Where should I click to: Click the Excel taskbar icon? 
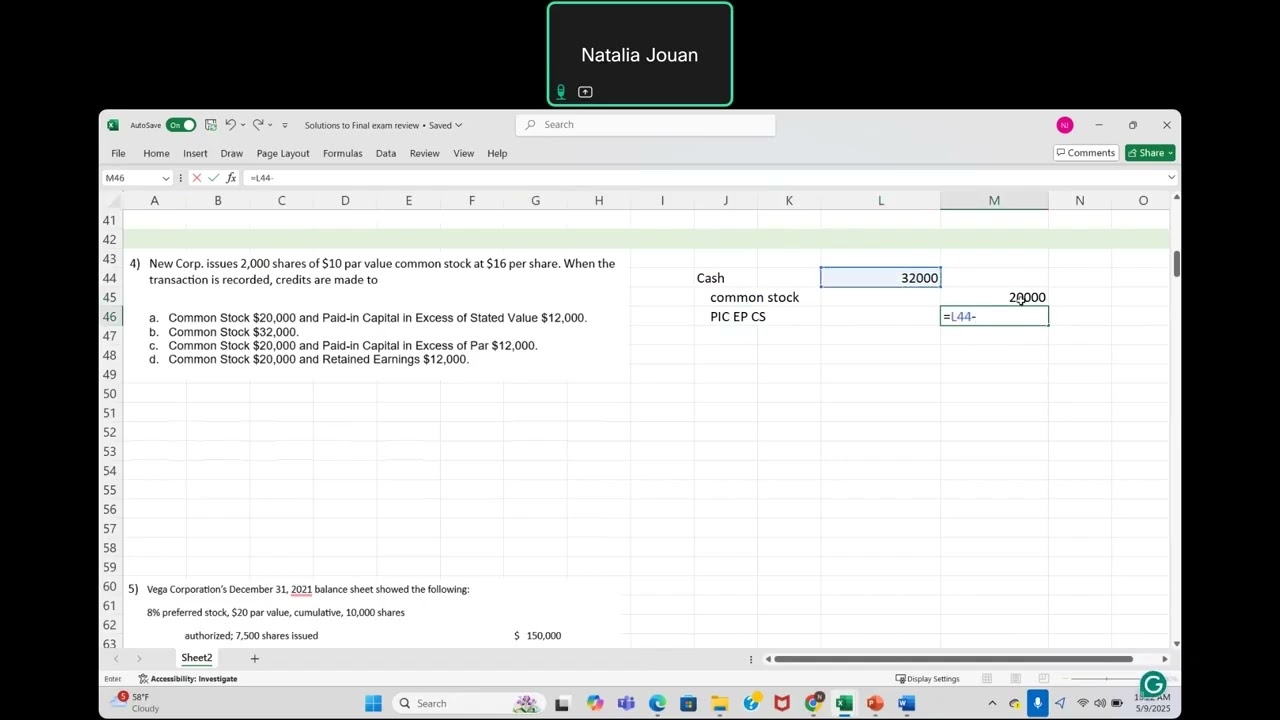pos(844,703)
